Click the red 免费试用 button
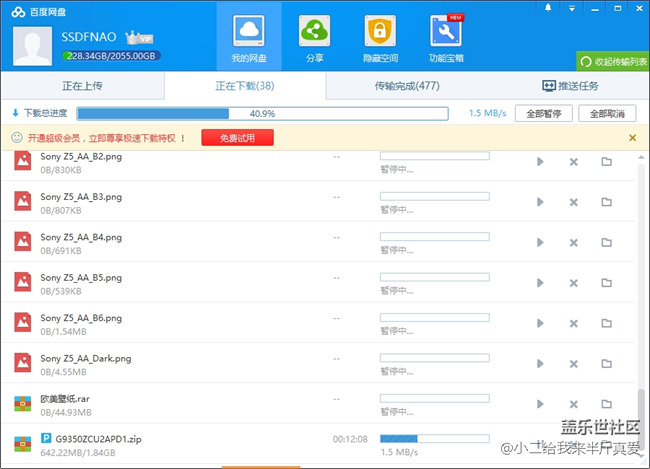The height and width of the screenshot is (469, 650). click(x=236, y=137)
